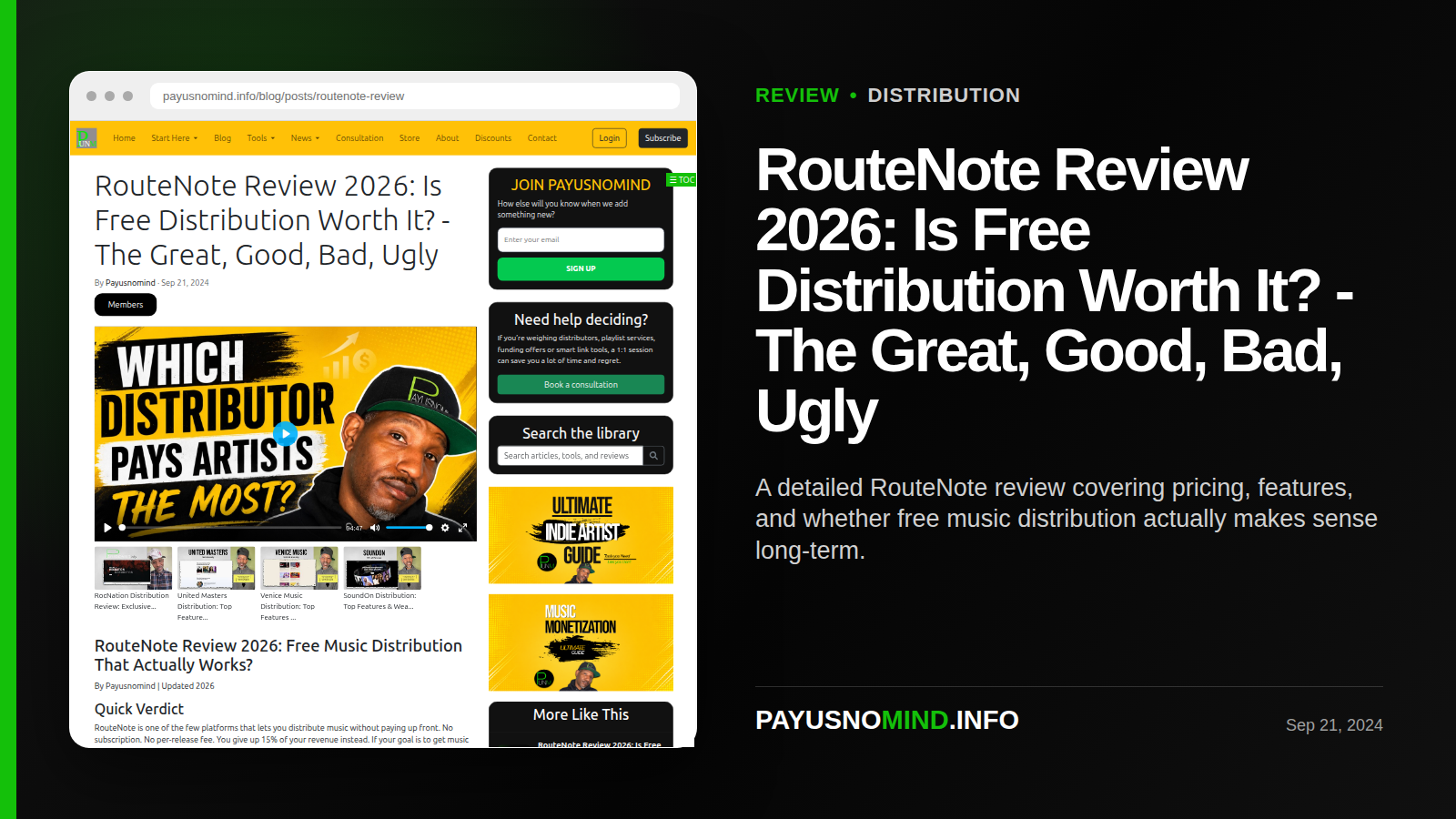The image size is (1456, 819).
Task: Click 'Need help deciding?' heading
Action: tap(581, 319)
